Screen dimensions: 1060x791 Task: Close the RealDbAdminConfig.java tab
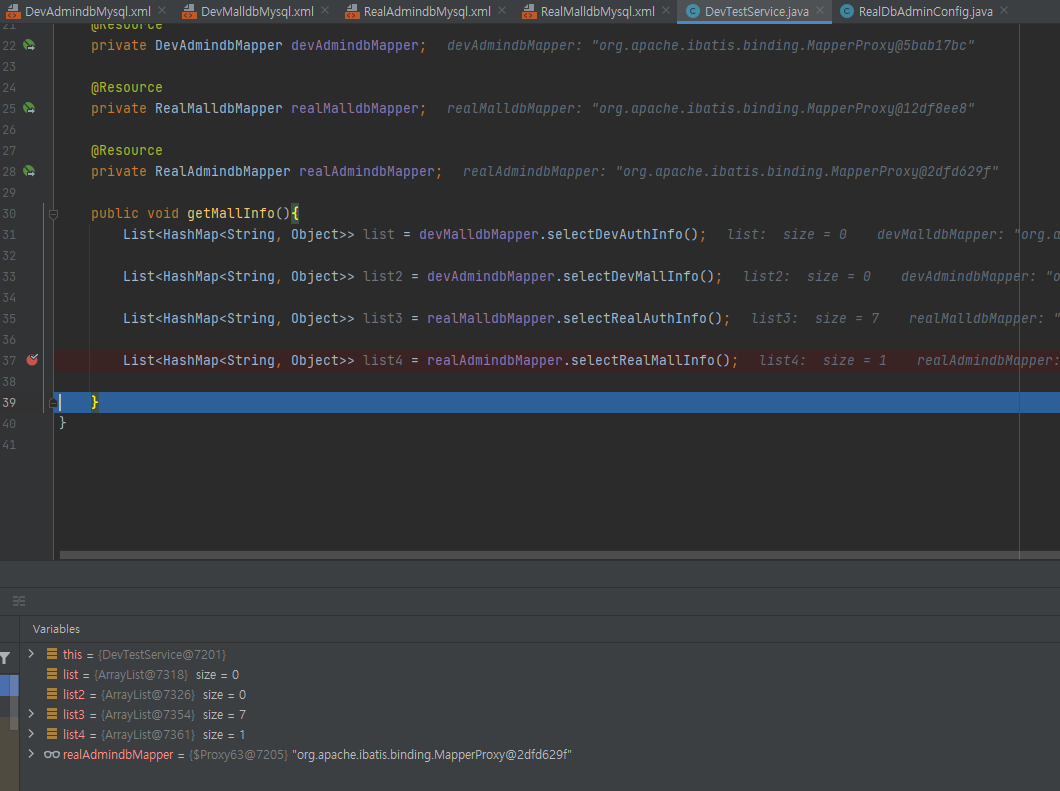[x=1004, y=11]
